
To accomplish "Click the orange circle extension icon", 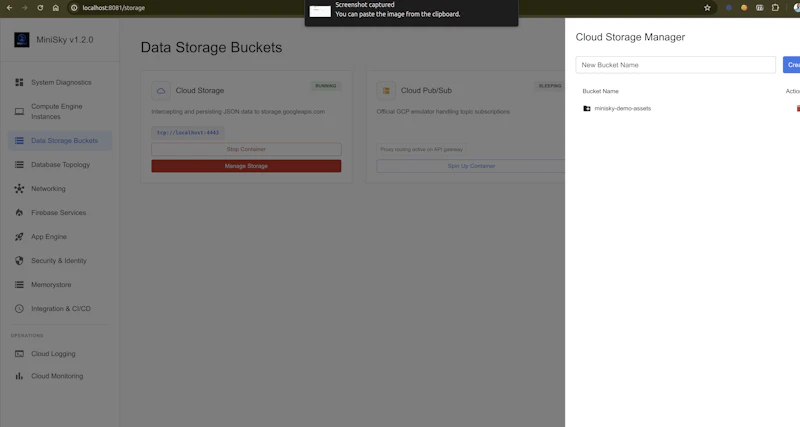I will pyautogui.click(x=744, y=8).
